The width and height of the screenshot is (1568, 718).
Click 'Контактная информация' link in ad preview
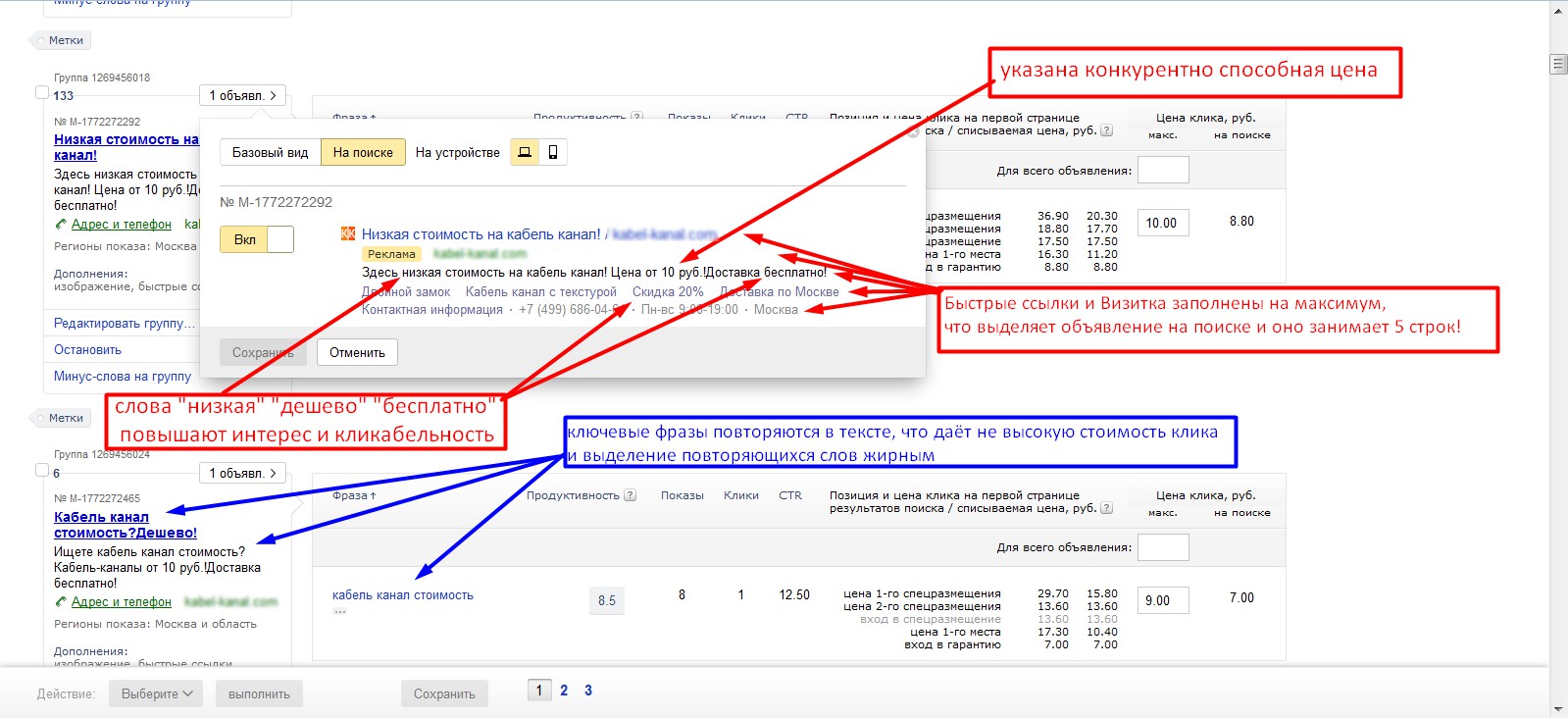click(x=431, y=310)
